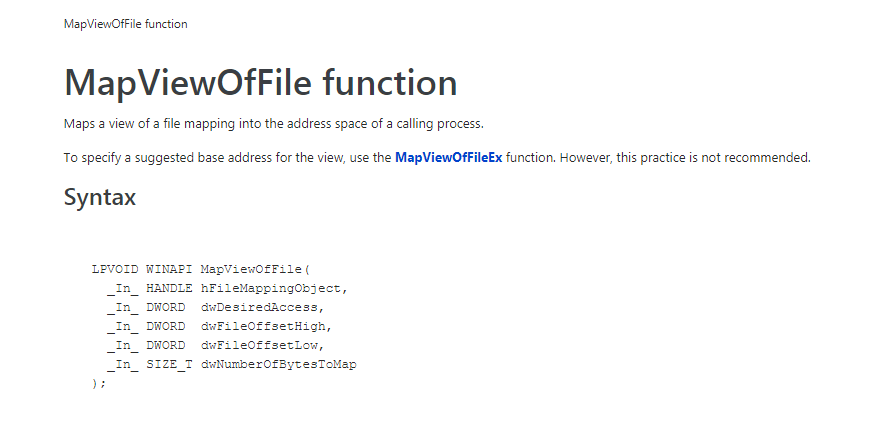Click the DWORD type before dwDesiredAccess
The height and width of the screenshot is (436, 879).
pyautogui.click(x=165, y=307)
